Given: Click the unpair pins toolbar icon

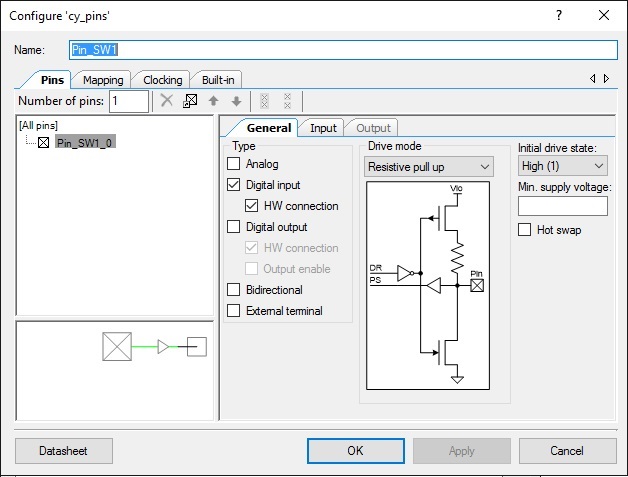Looking at the screenshot, I should pos(288,101).
